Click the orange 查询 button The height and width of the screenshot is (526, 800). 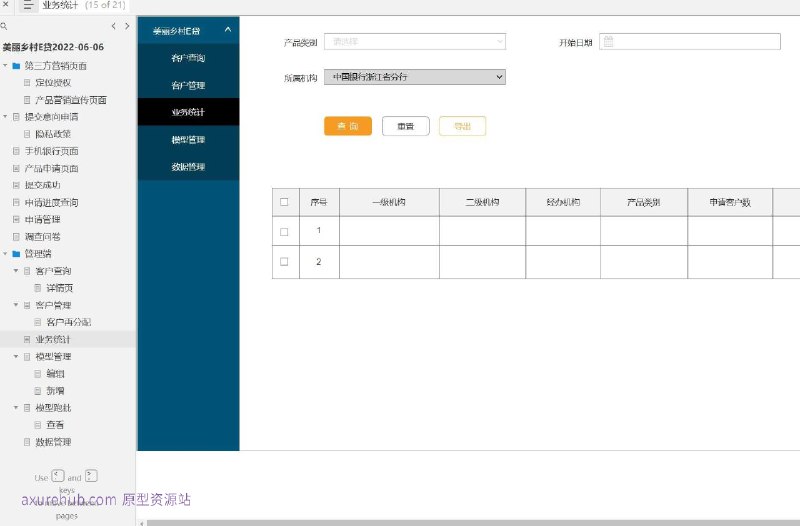pyautogui.click(x=348, y=126)
